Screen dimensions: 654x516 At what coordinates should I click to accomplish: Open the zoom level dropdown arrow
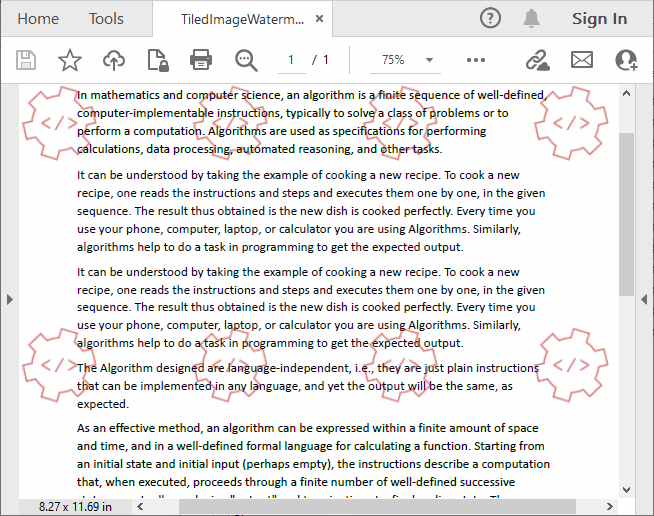tap(429, 60)
